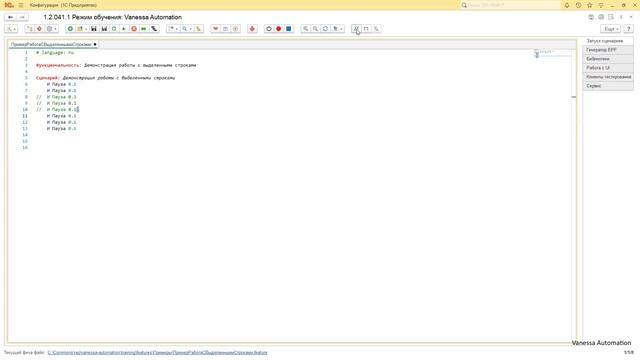Open the cursor-arrow dropdown in toolbar
The image size is (640, 360).
pyautogui.click(x=338, y=29)
